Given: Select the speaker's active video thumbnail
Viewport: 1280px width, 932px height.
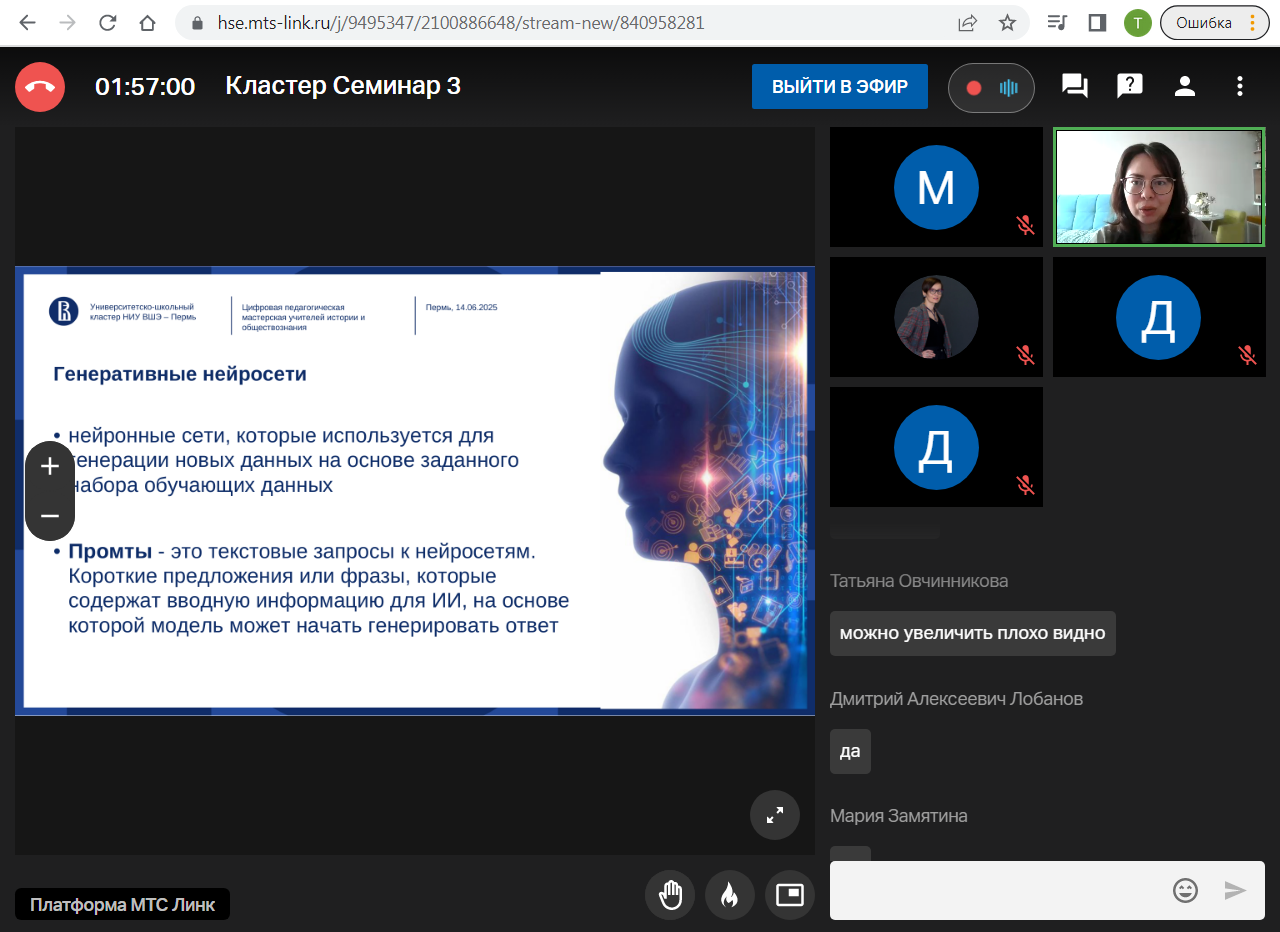Looking at the screenshot, I should click(1159, 187).
